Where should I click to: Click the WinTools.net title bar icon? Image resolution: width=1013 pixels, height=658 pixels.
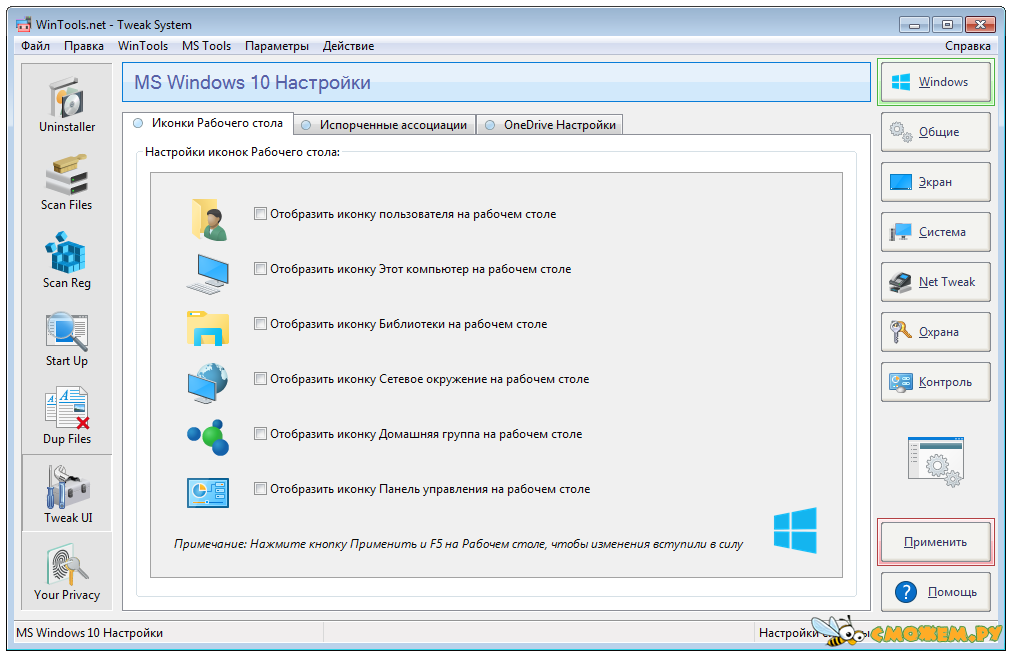[24, 25]
